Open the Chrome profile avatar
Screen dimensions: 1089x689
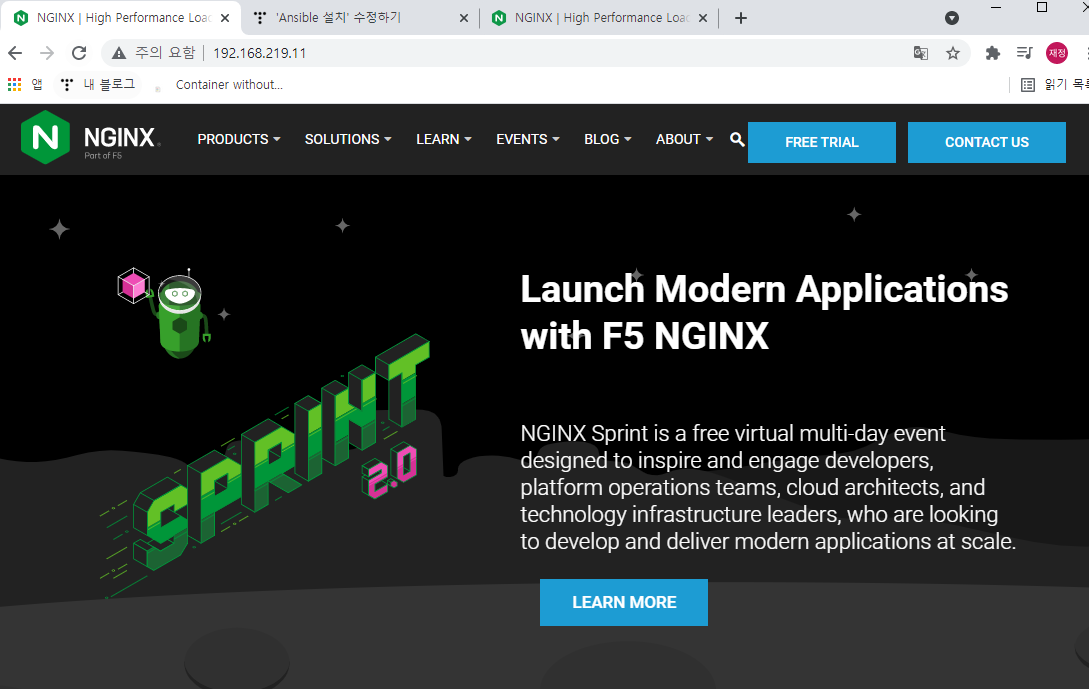1057,53
